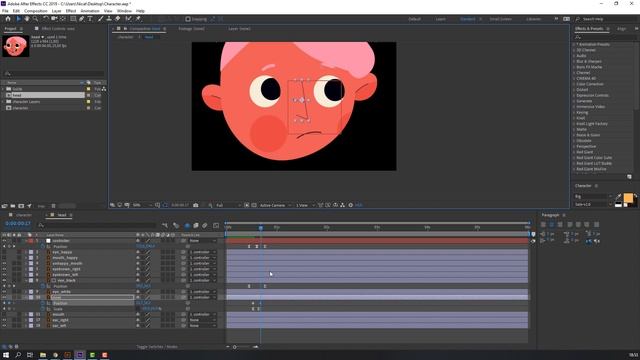The width and height of the screenshot is (640, 360).
Task: Toggle Snapping checkbox in toolbar
Action: [188, 19]
